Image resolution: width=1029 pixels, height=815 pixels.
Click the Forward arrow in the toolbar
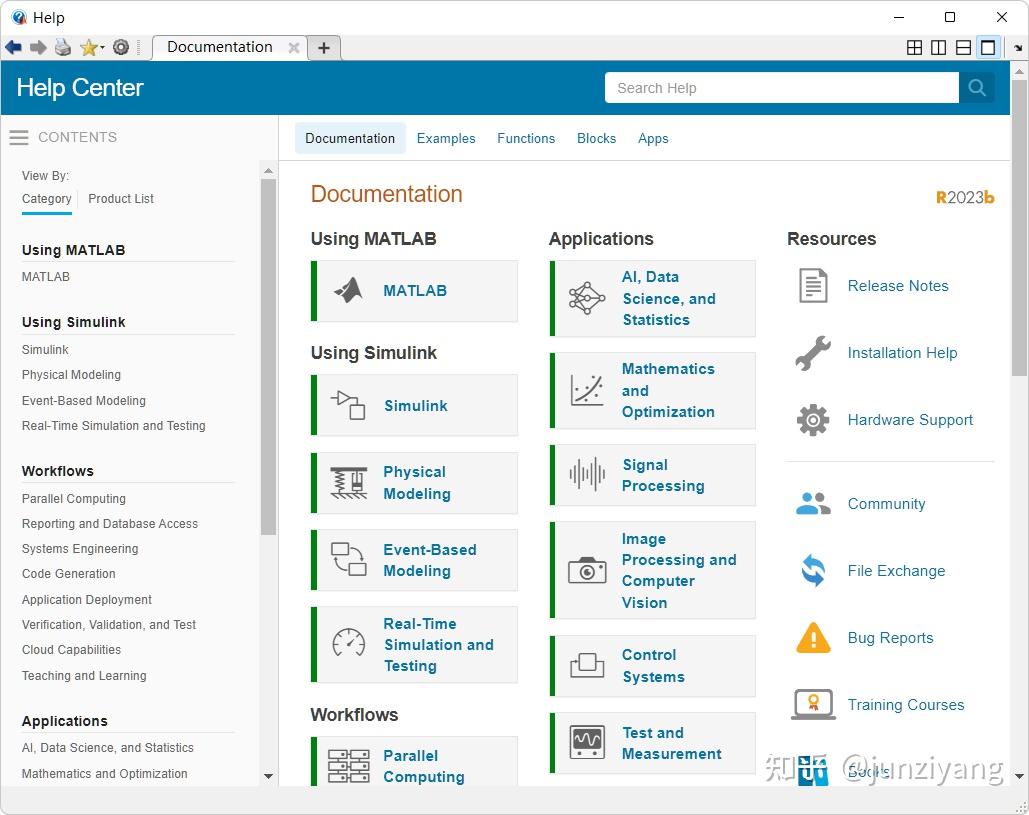tap(38, 47)
